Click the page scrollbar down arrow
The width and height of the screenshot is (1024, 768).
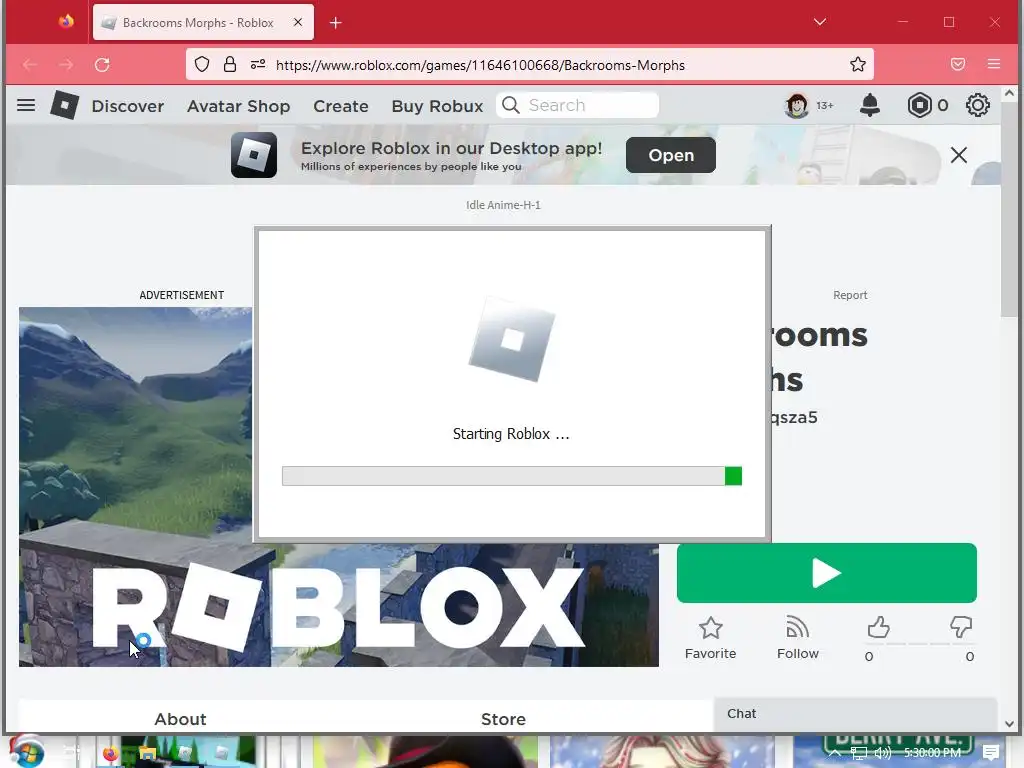pos(1009,723)
